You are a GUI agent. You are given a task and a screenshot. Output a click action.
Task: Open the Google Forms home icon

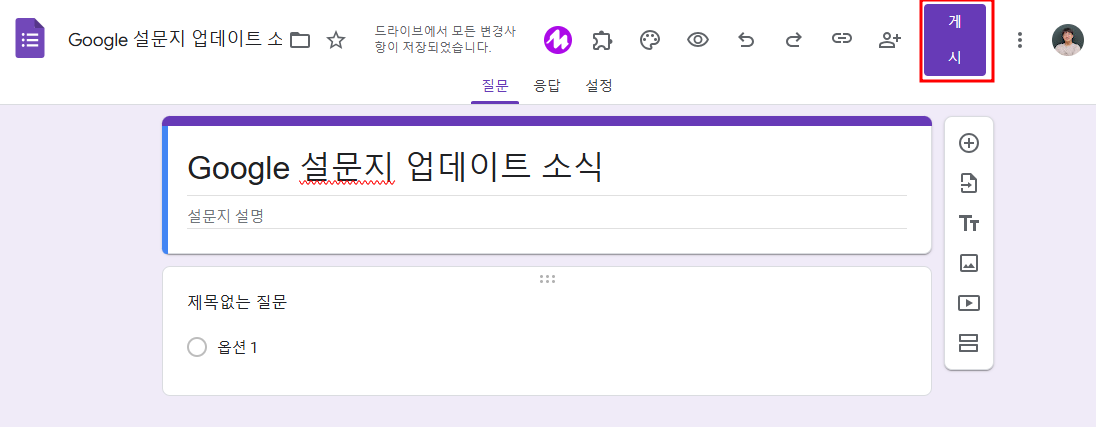coord(30,39)
